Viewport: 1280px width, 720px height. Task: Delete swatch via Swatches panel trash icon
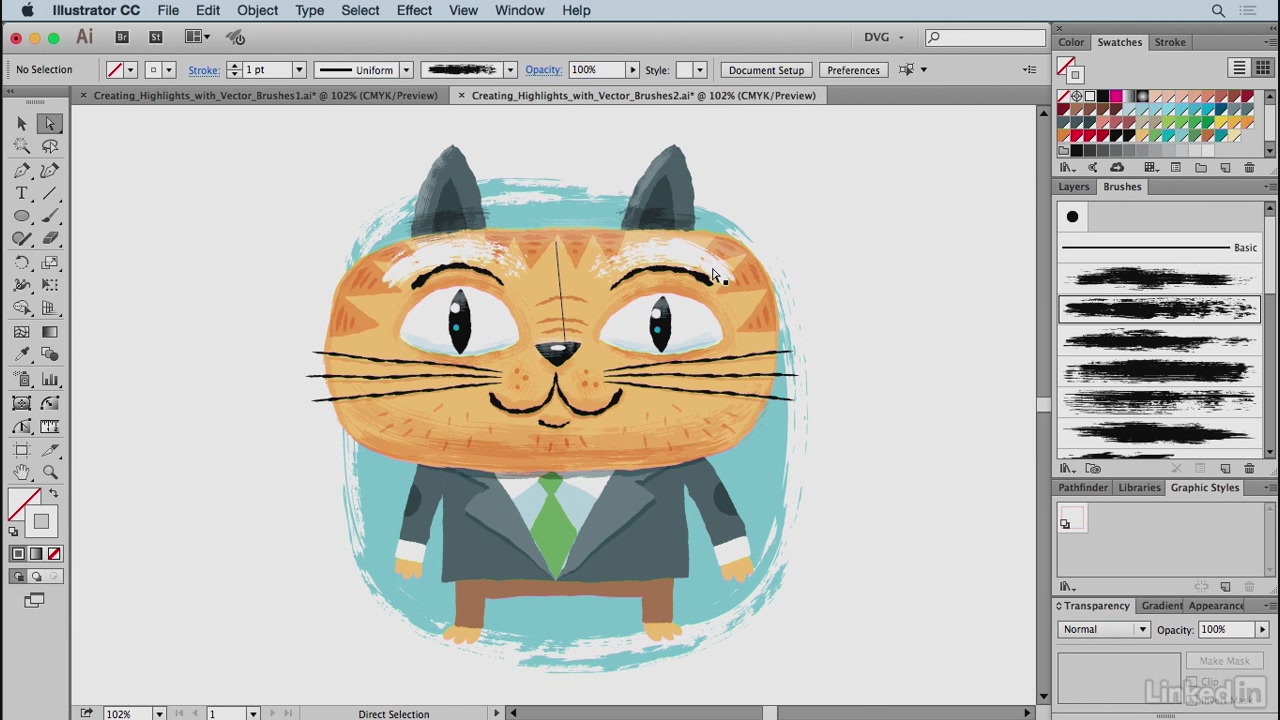(x=1249, y=168)
